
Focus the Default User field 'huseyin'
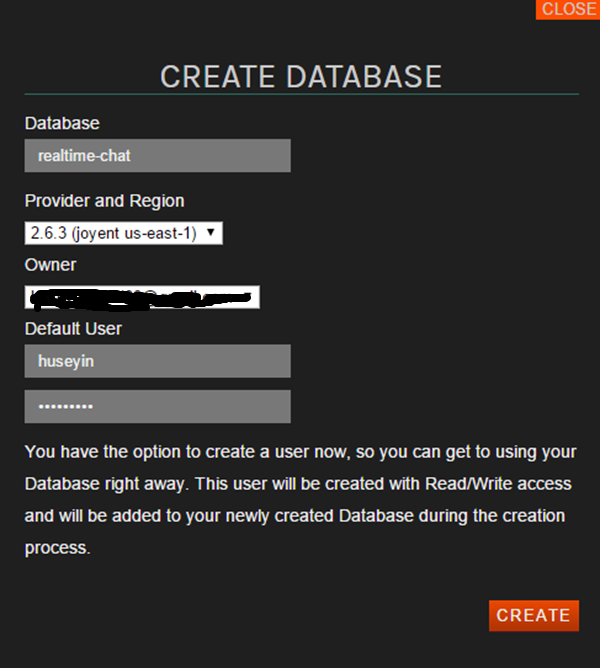click(157, 361)
